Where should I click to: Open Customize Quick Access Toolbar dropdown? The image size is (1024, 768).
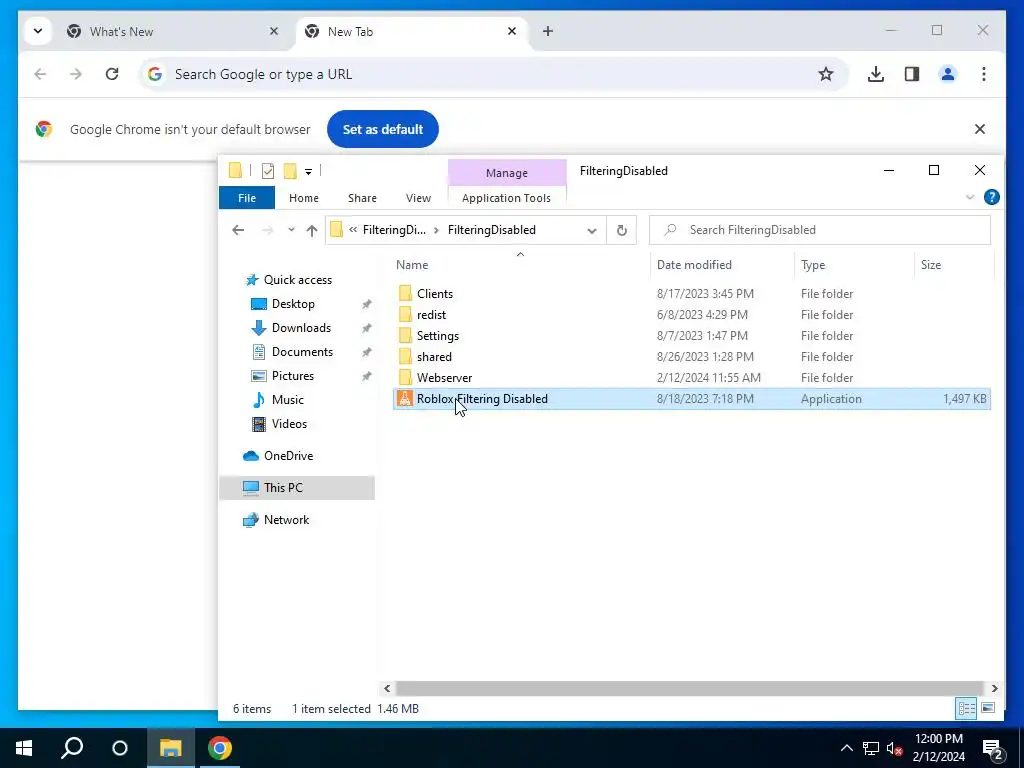308,172
